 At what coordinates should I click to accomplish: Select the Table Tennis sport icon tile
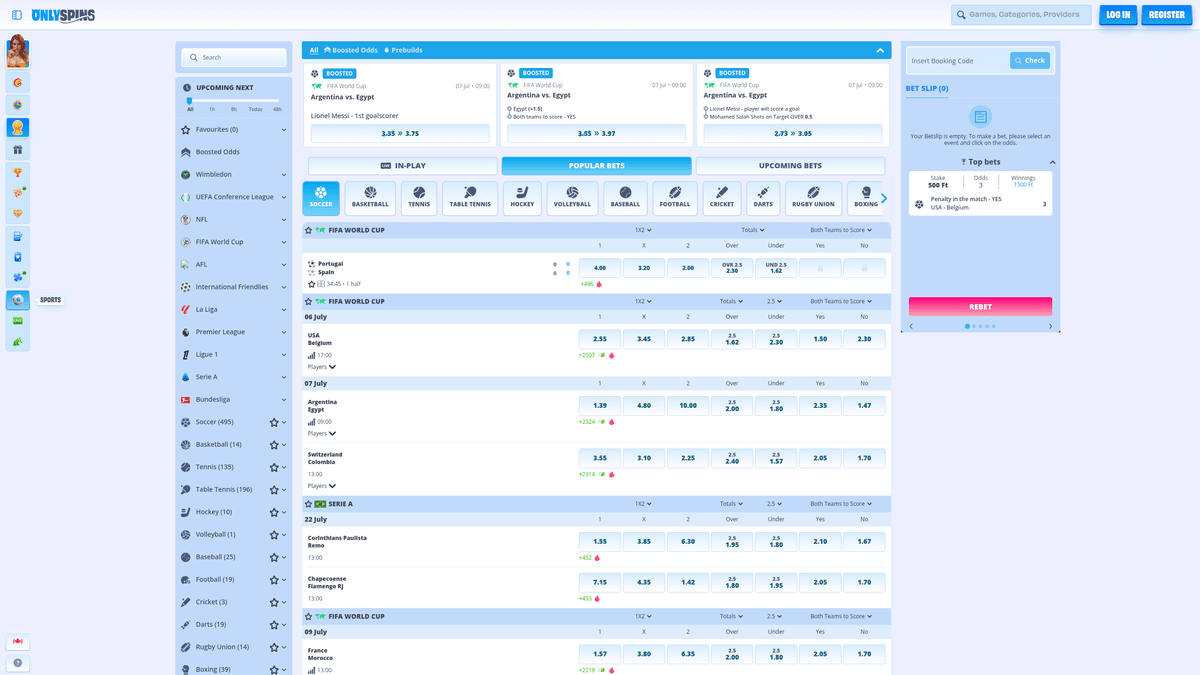[470, 198]
